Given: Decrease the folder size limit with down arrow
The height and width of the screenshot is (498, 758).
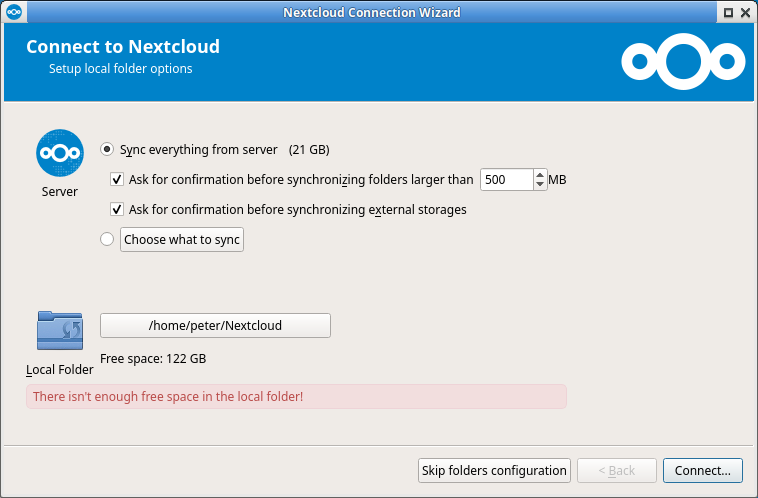Looking at the screenshot, I should [540, 185].
